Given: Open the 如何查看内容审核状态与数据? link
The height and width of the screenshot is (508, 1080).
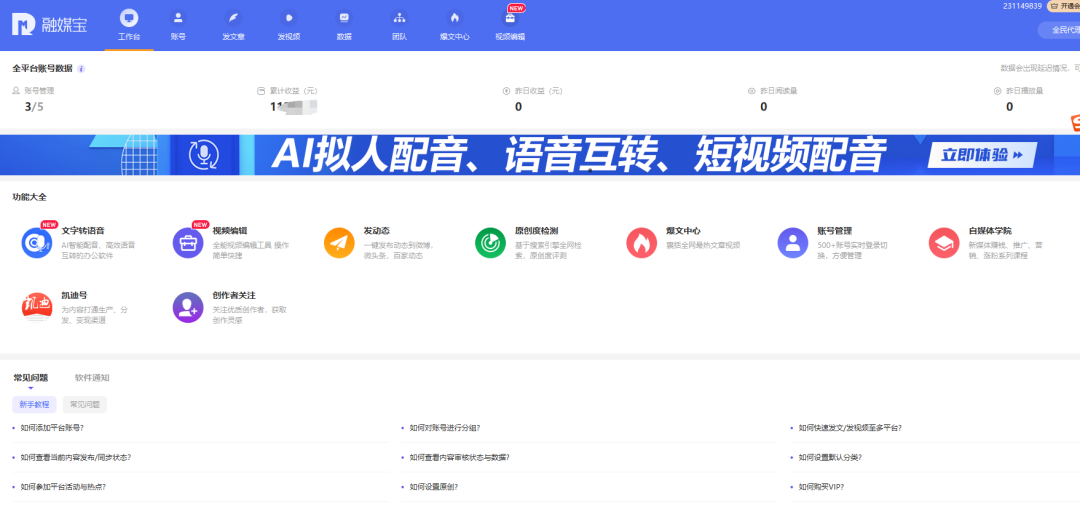Looking at the screenshot, I should coord(459,457).
